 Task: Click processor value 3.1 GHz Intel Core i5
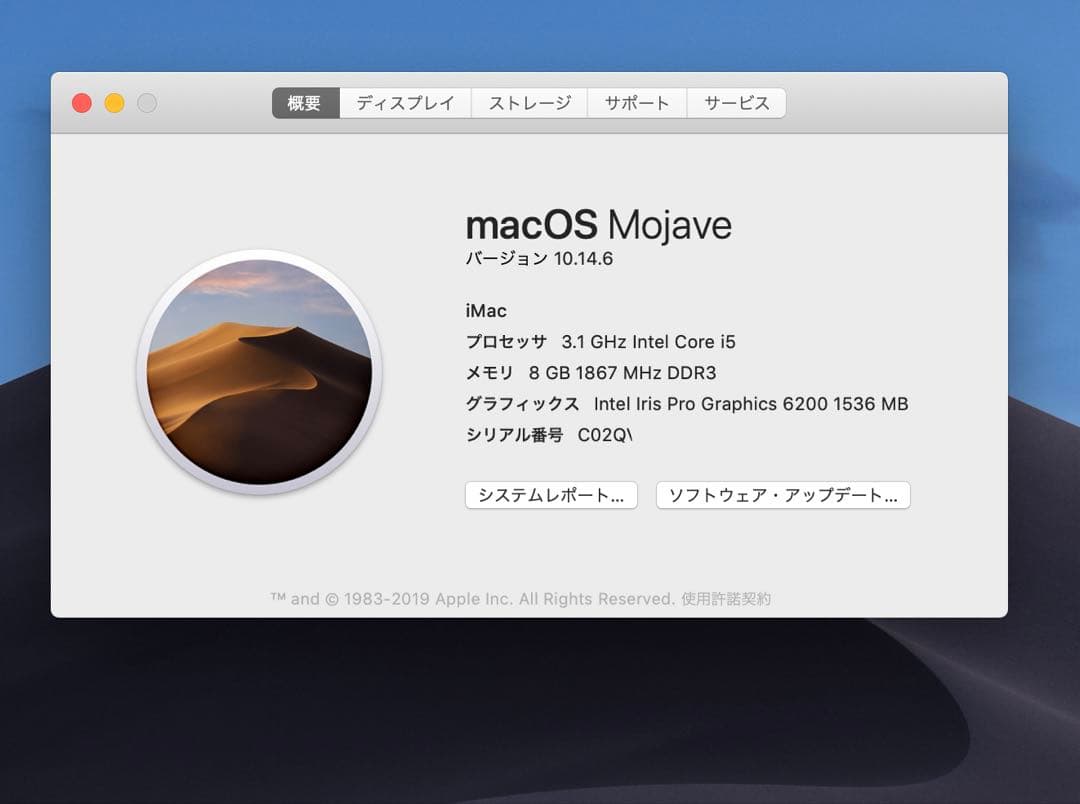pos(648,342)
